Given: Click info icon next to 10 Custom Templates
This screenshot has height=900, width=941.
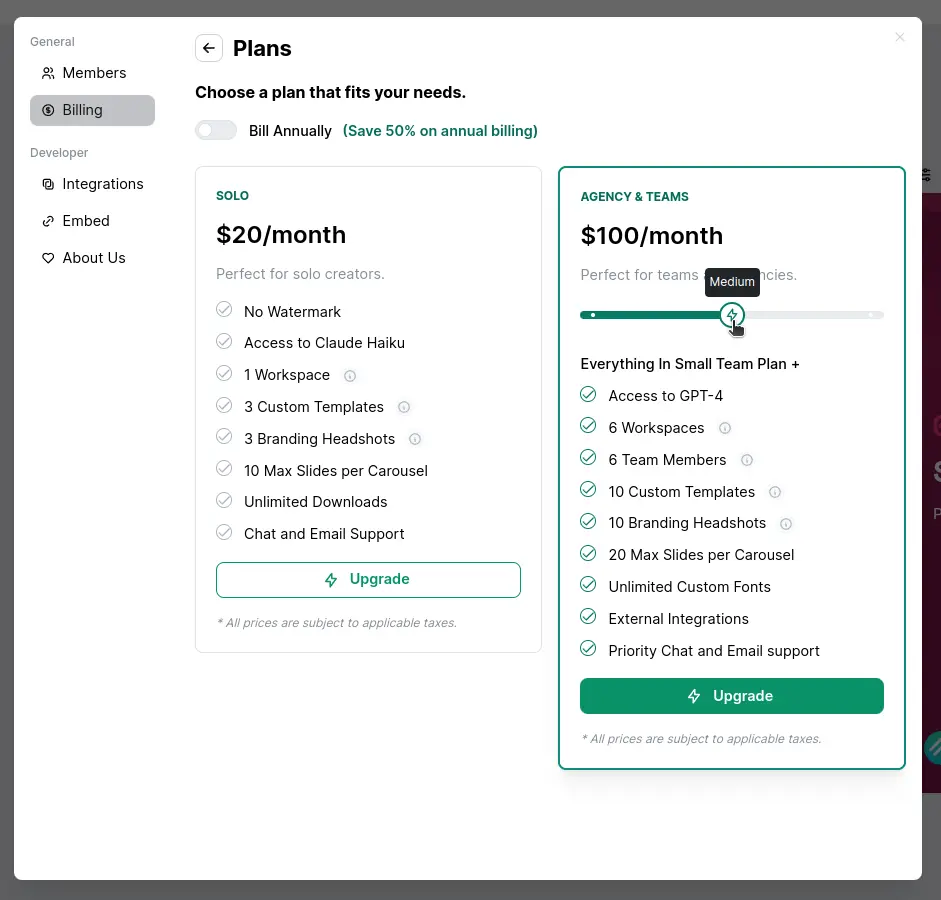Looking at the screenshot, I should 775,492.
